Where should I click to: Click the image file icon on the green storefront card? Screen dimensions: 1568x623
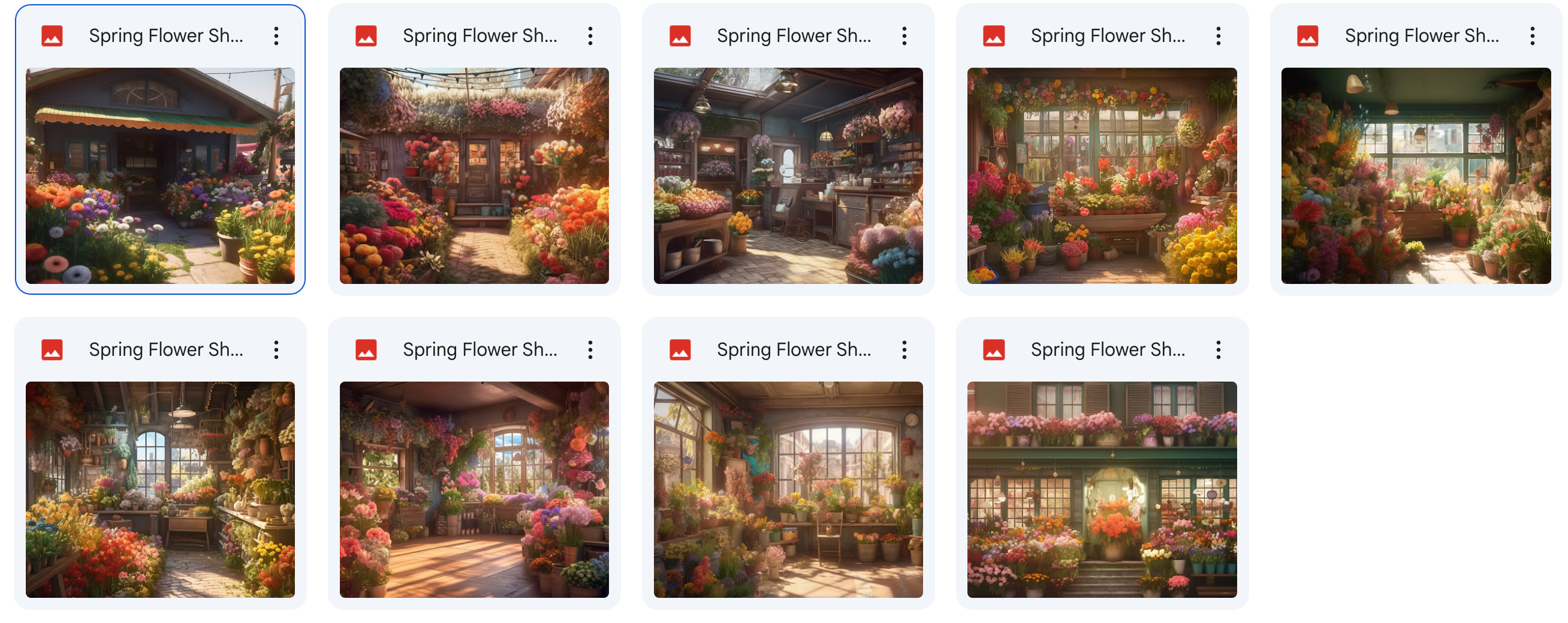pos(994,350)
